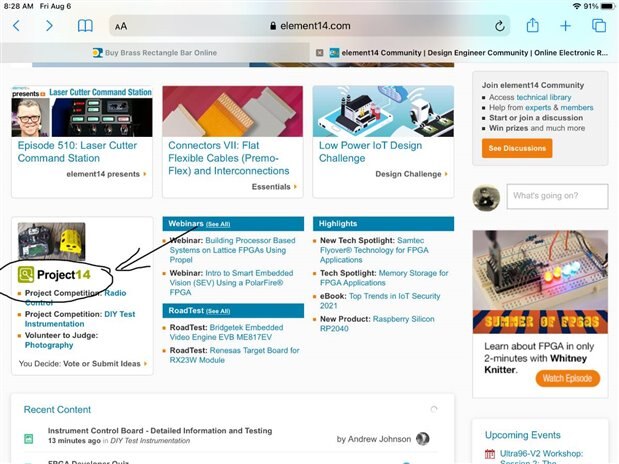Tap the battery indicator in status bar
The width and height of the screenshot is (619, 464).
pyautogui.click(x=608, y=6)
